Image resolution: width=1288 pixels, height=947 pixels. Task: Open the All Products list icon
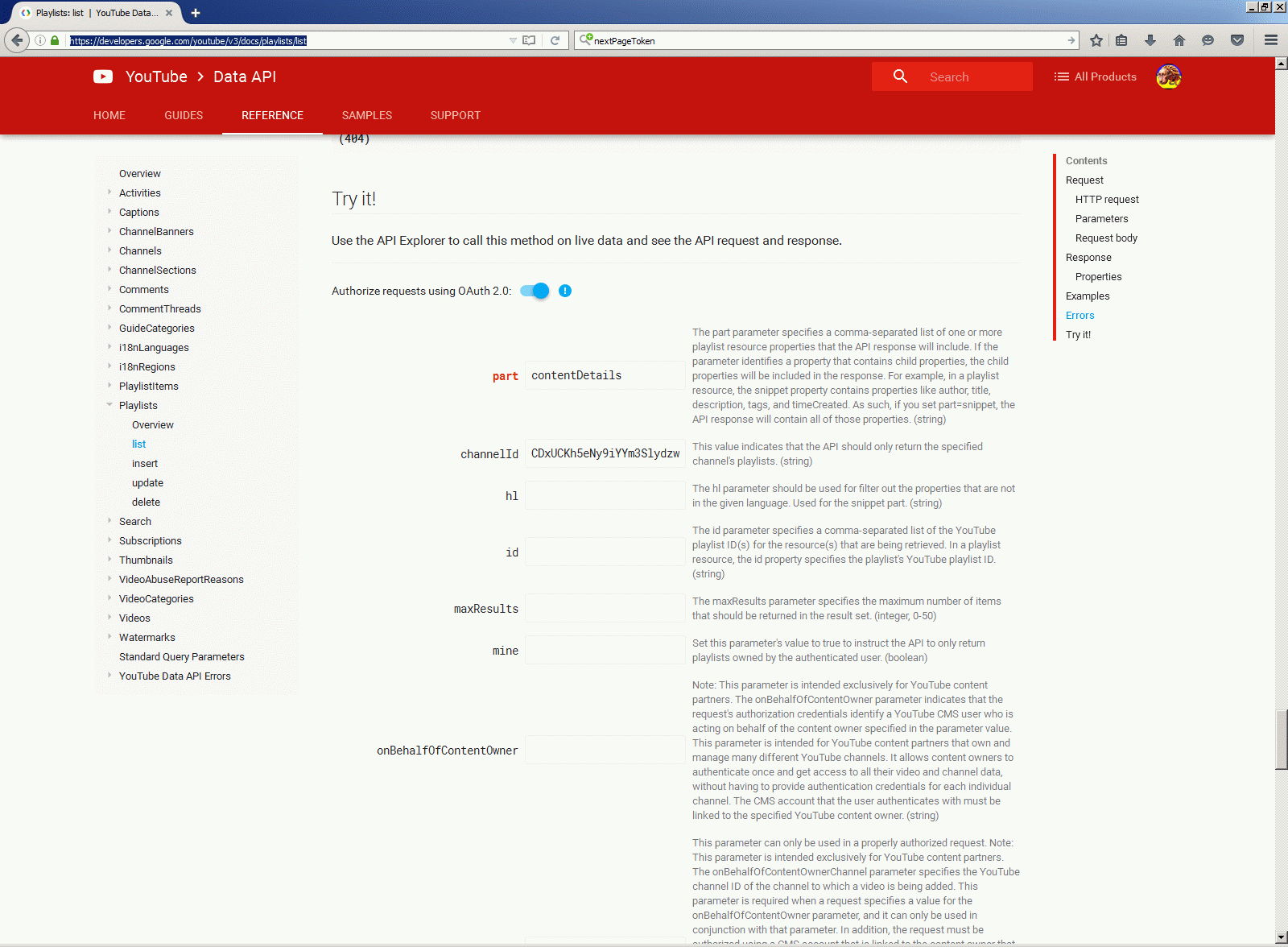click(1062, 77)
